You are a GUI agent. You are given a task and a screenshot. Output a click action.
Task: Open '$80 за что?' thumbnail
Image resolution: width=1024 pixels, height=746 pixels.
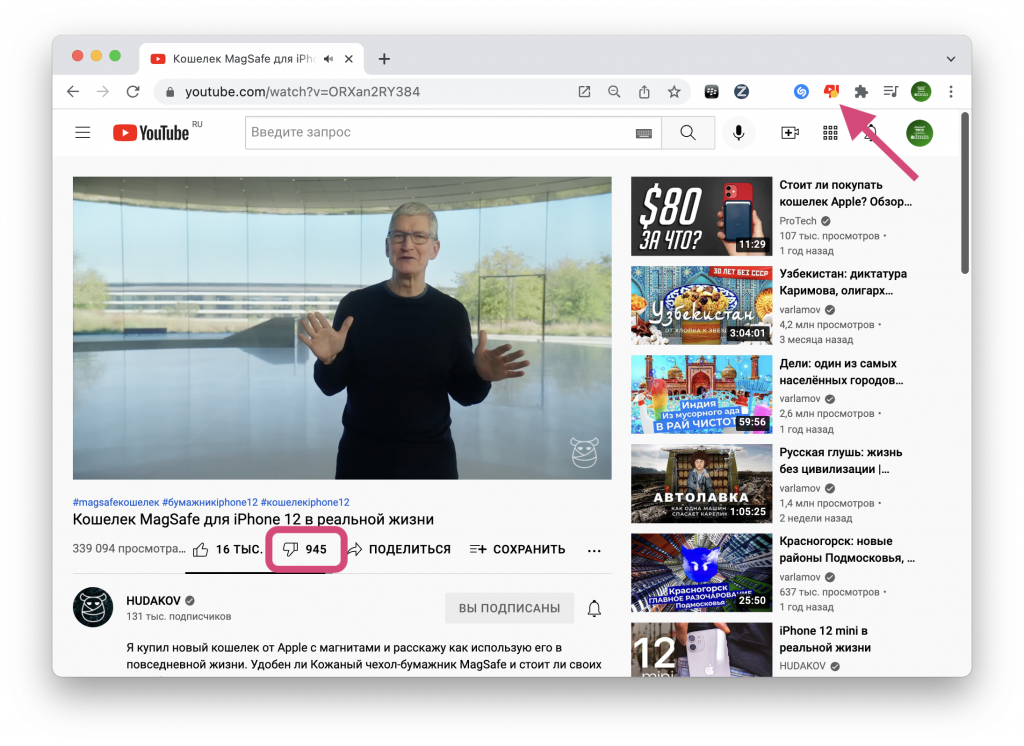point(701,216)
